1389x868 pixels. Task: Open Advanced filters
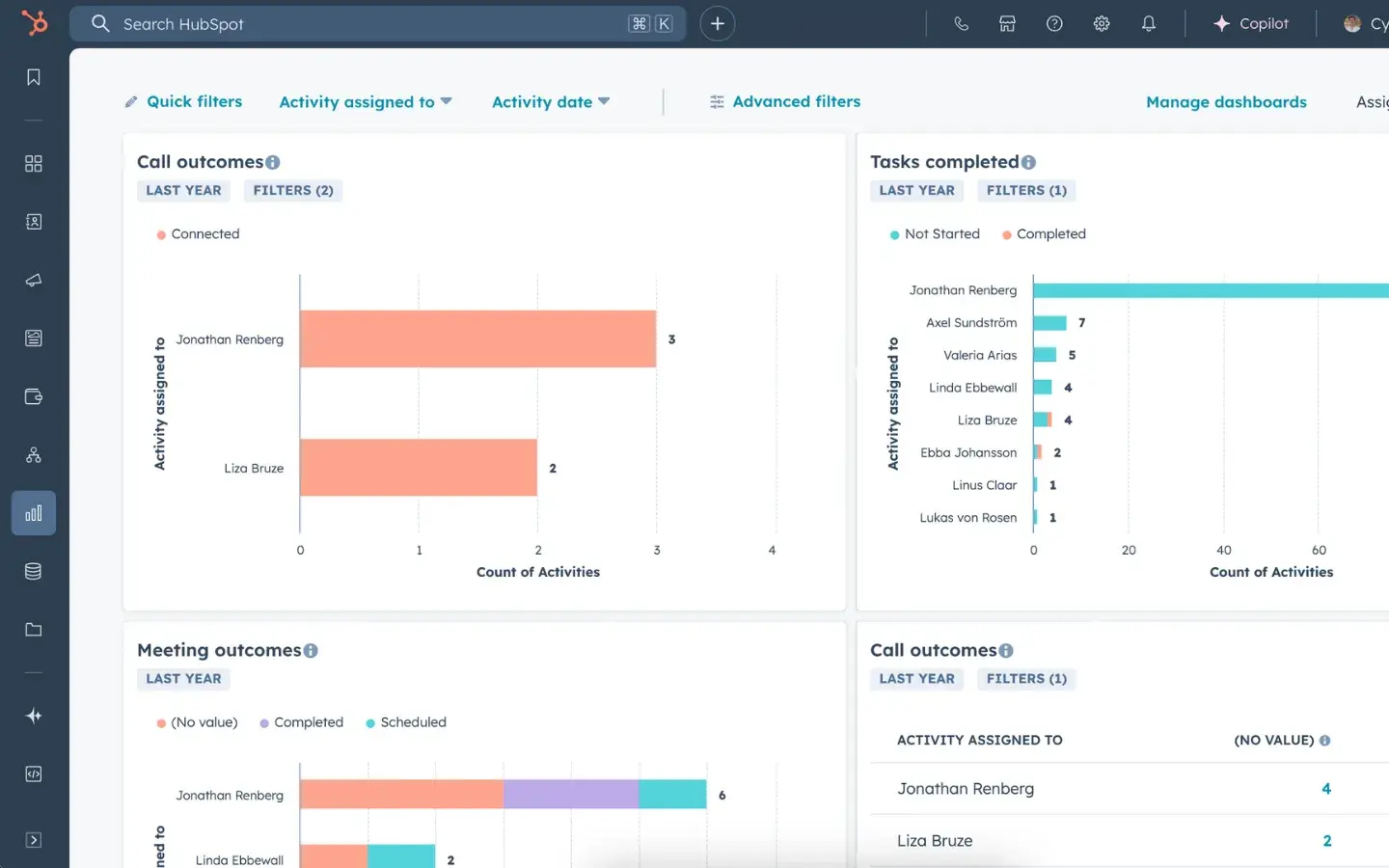[785, 102]
